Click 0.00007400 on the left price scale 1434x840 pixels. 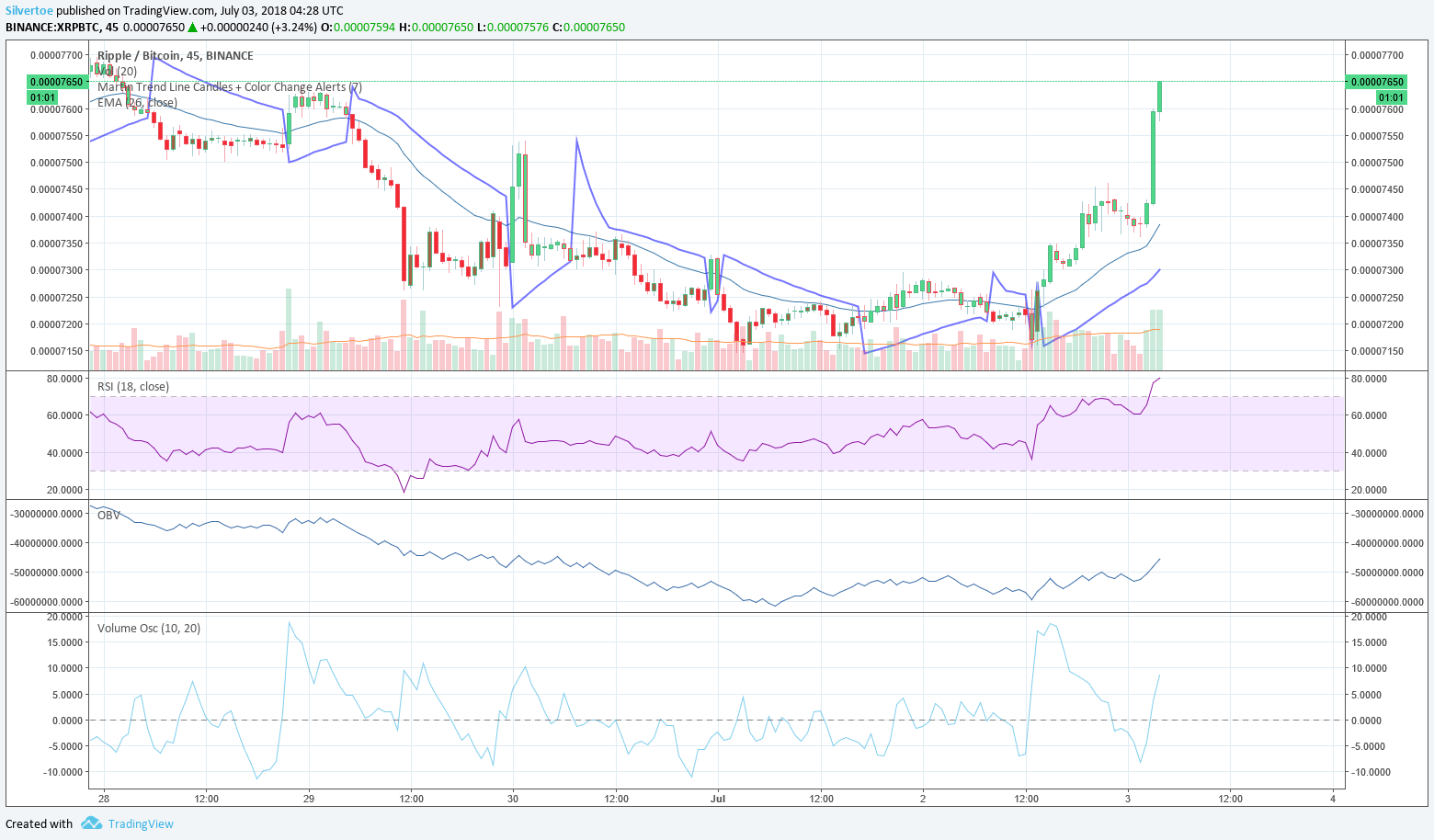(x=57, y=218)
